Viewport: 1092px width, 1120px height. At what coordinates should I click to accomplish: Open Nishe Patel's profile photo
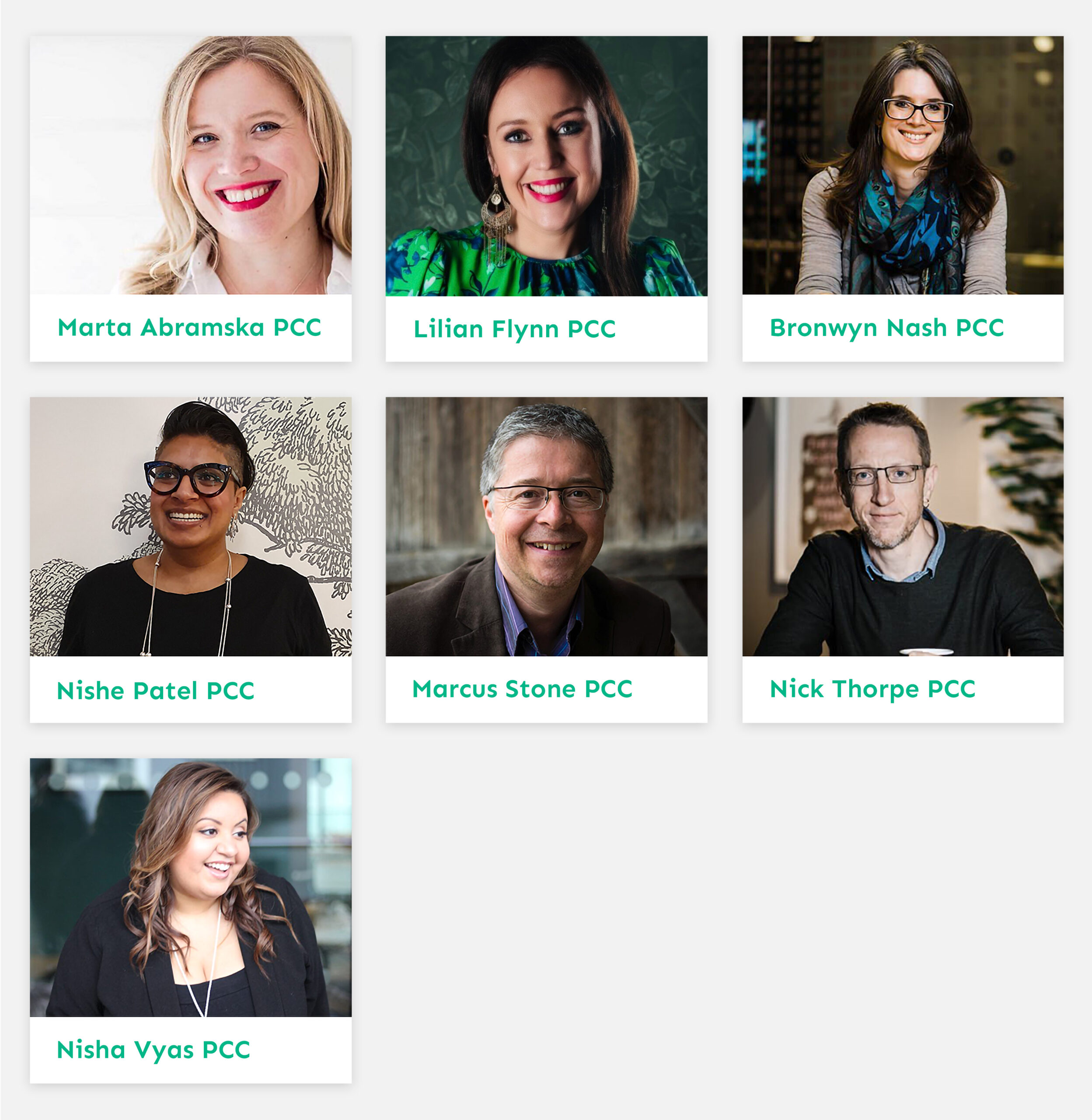190,527
